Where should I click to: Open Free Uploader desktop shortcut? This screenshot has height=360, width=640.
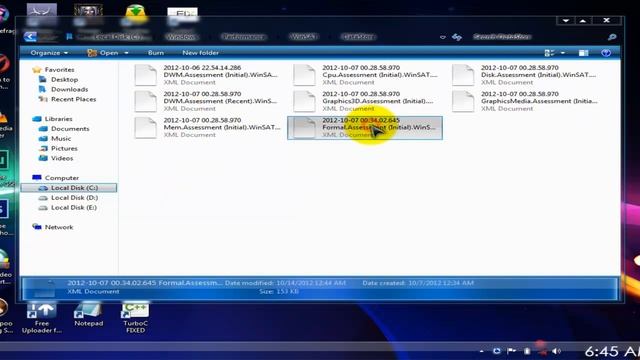point(42,318)
